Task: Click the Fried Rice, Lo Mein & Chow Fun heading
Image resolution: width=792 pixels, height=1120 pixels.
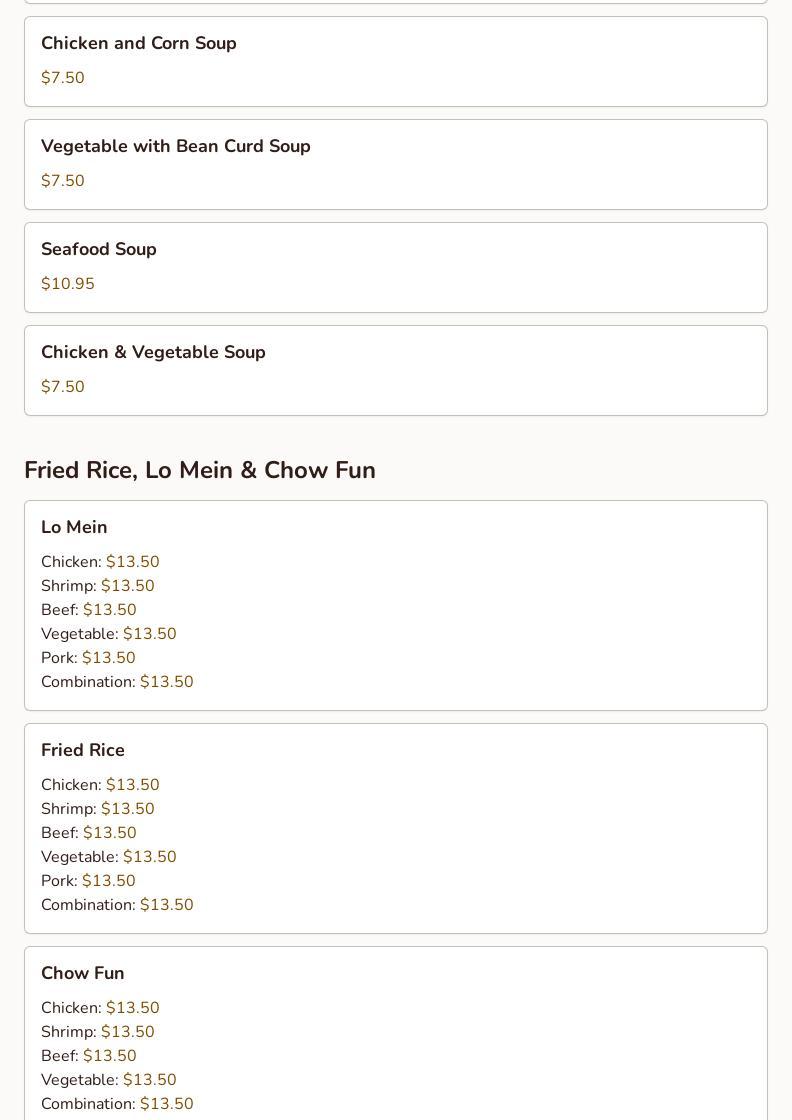Action: point(200,470)
